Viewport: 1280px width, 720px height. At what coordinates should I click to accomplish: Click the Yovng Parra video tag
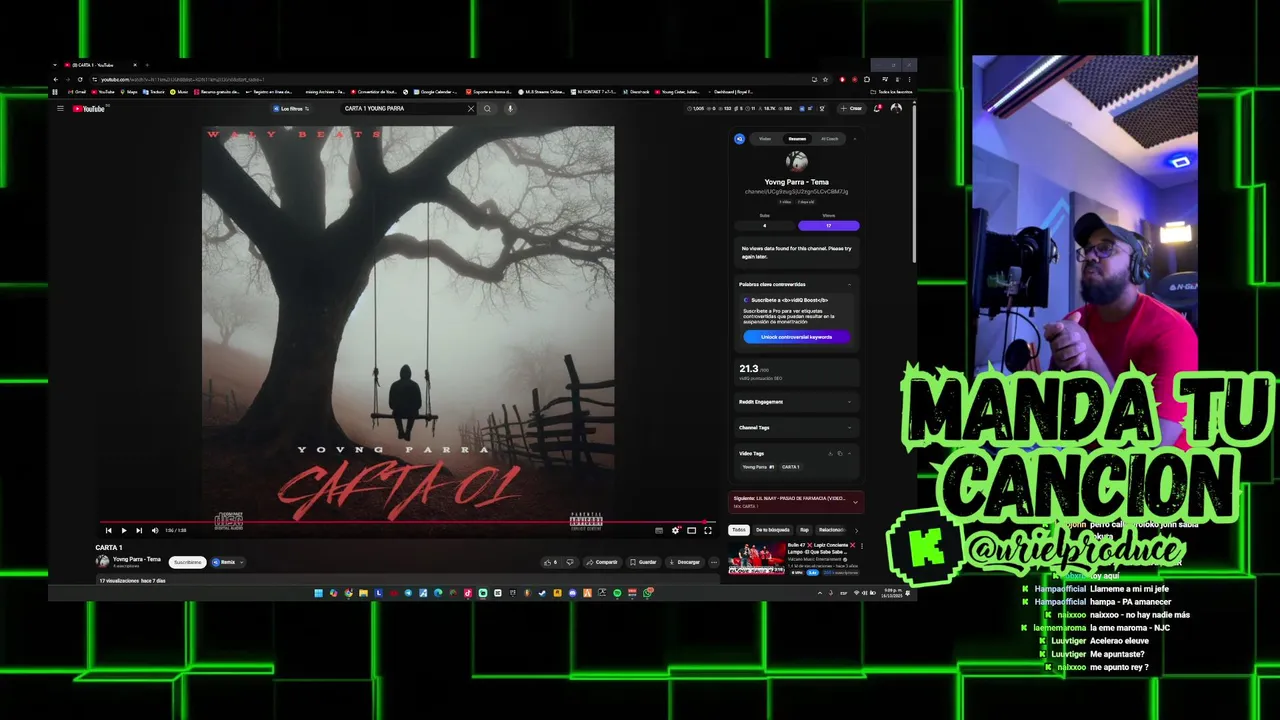[758, 467]
